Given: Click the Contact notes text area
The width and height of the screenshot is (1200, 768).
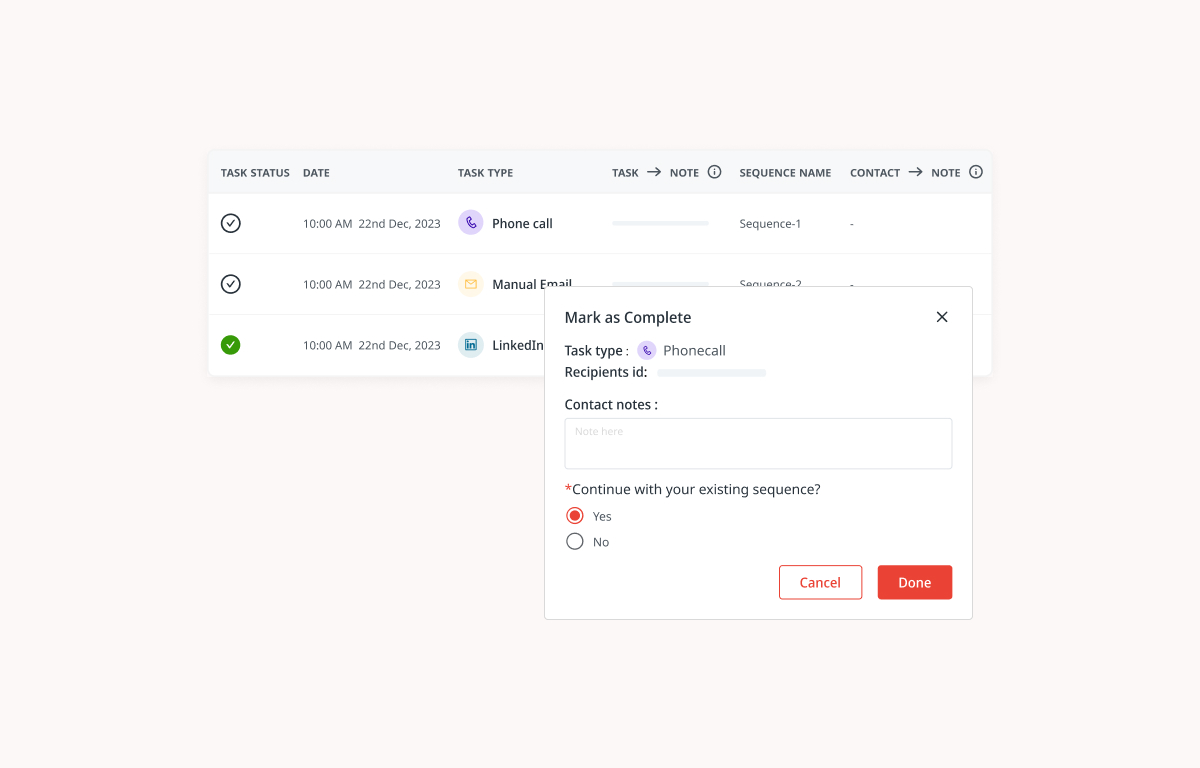Looking at the screenshot, I should tap(757, 442).
